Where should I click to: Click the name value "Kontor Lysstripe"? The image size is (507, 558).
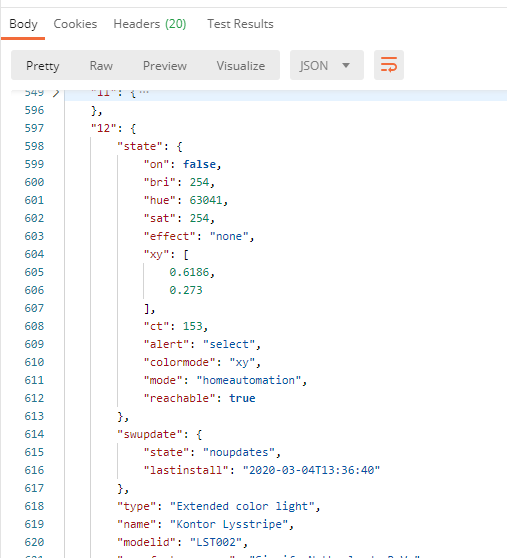pos(229,524)
